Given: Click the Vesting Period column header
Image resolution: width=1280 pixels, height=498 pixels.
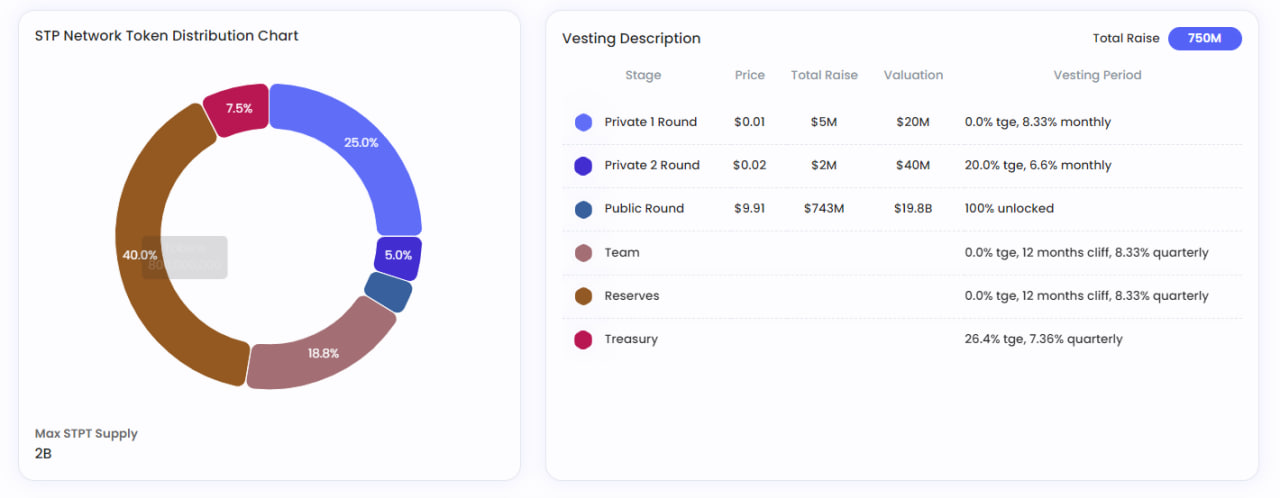Looking at the screenshot, I should (1097, 75).
